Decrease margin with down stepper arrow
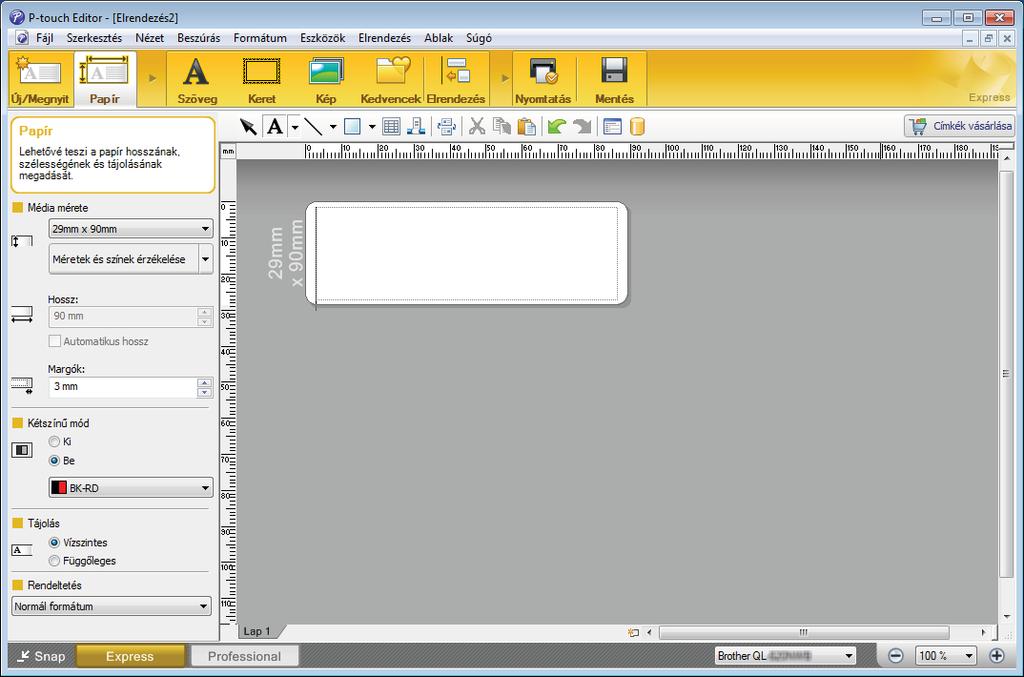The width and height of the screenshot is (1024, 677). [x=204, y=392]
